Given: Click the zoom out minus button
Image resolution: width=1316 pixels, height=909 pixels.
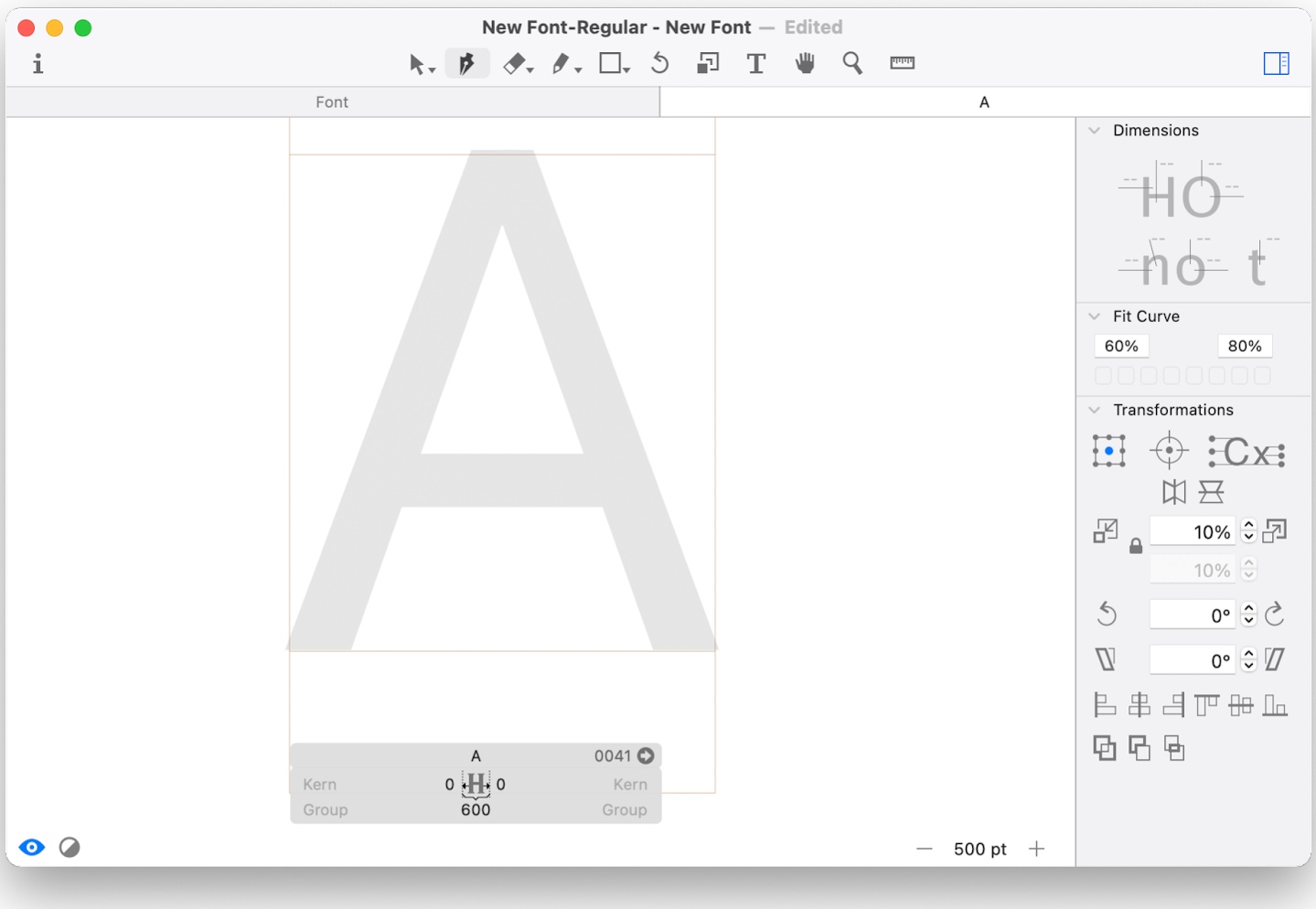Looking at the screenshot, I should [925, 849].
